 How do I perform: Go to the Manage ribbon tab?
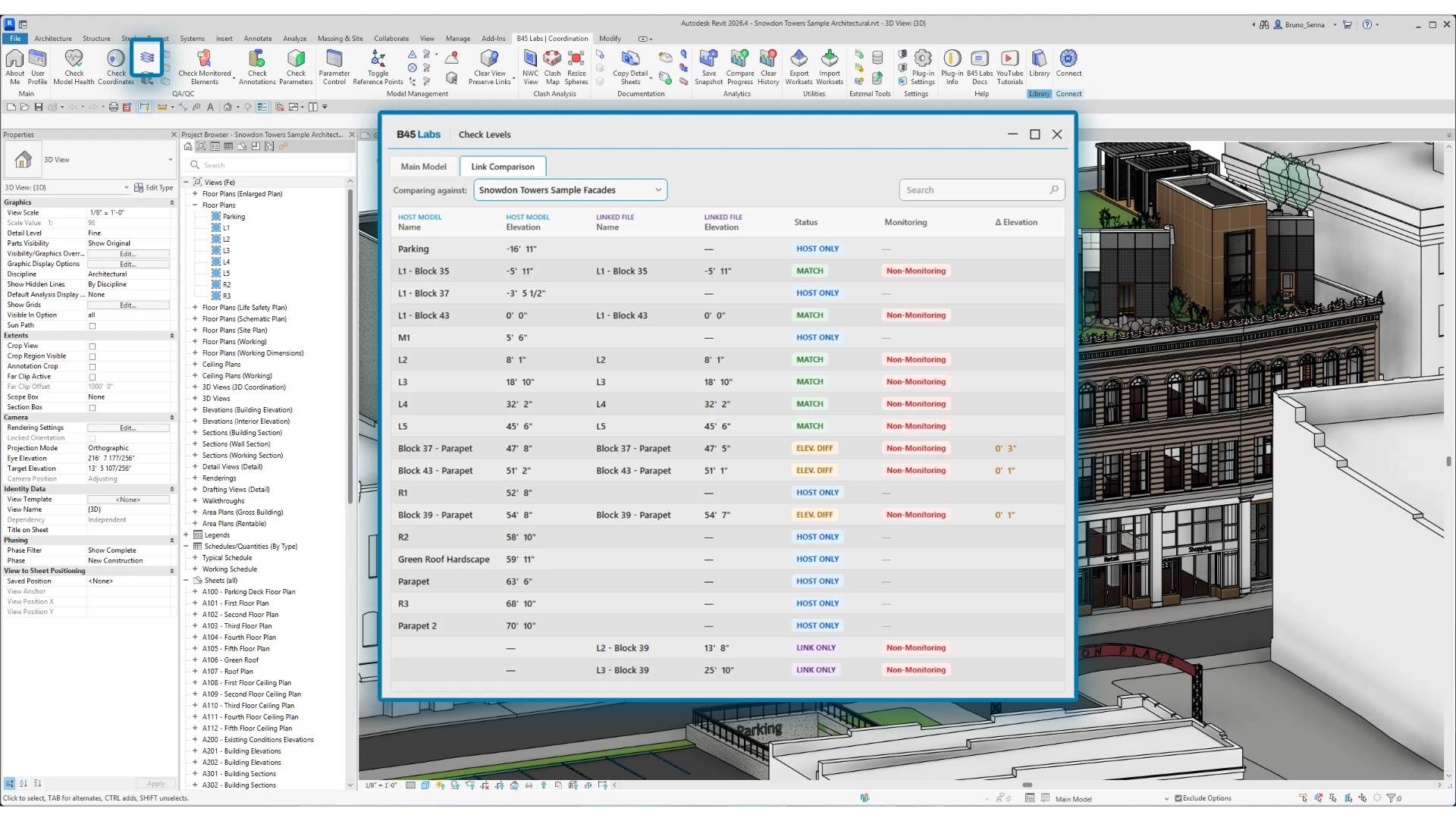tap(458, 39)
